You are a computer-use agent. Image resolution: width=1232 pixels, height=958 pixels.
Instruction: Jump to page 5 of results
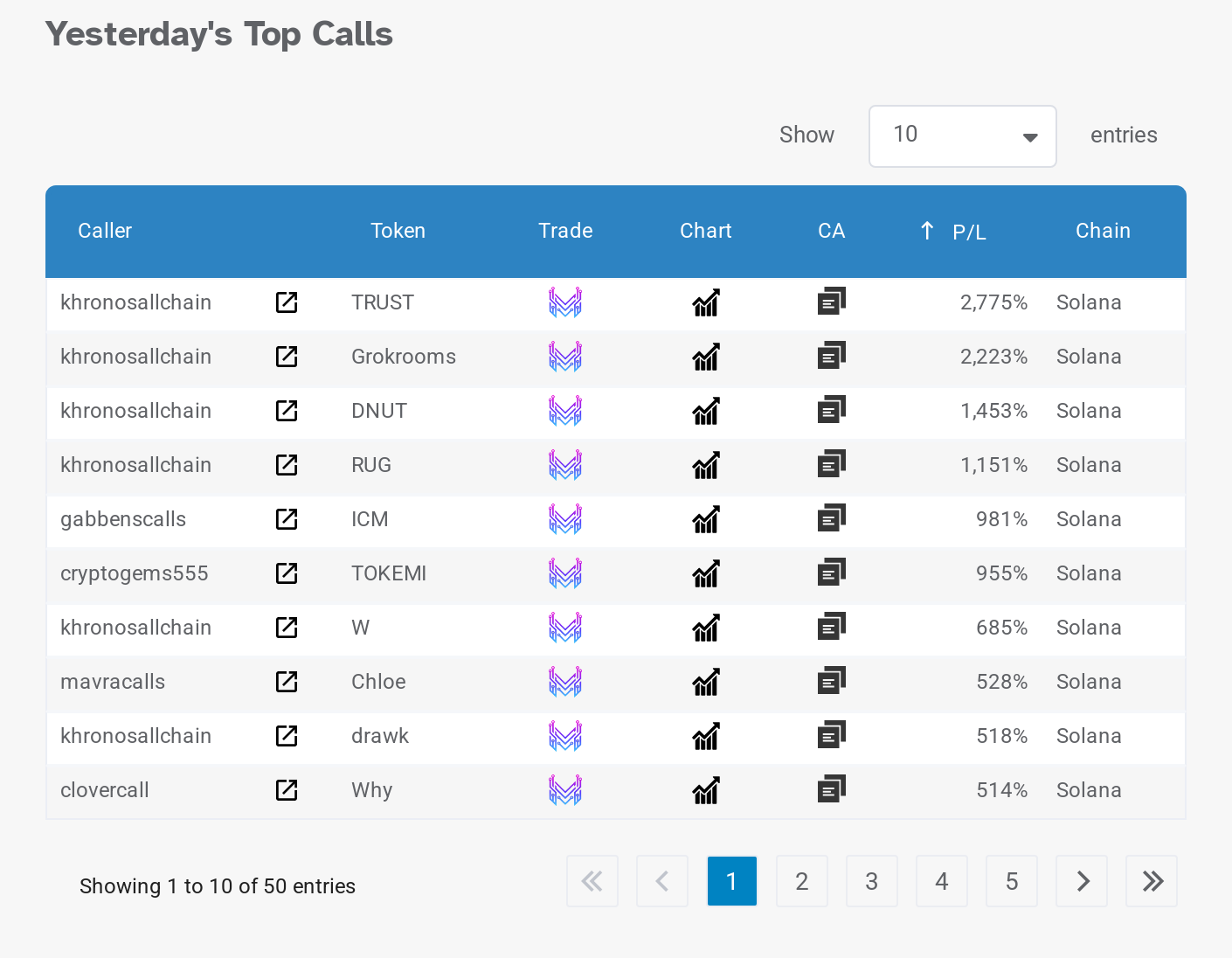tap(1011, 881)
